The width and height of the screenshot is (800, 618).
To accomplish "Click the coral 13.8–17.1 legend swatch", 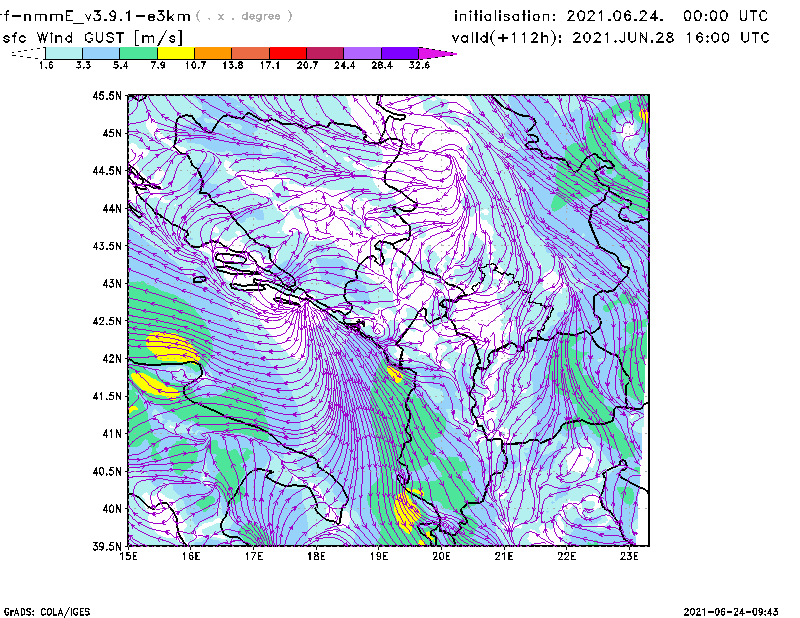I will [251, 53].
